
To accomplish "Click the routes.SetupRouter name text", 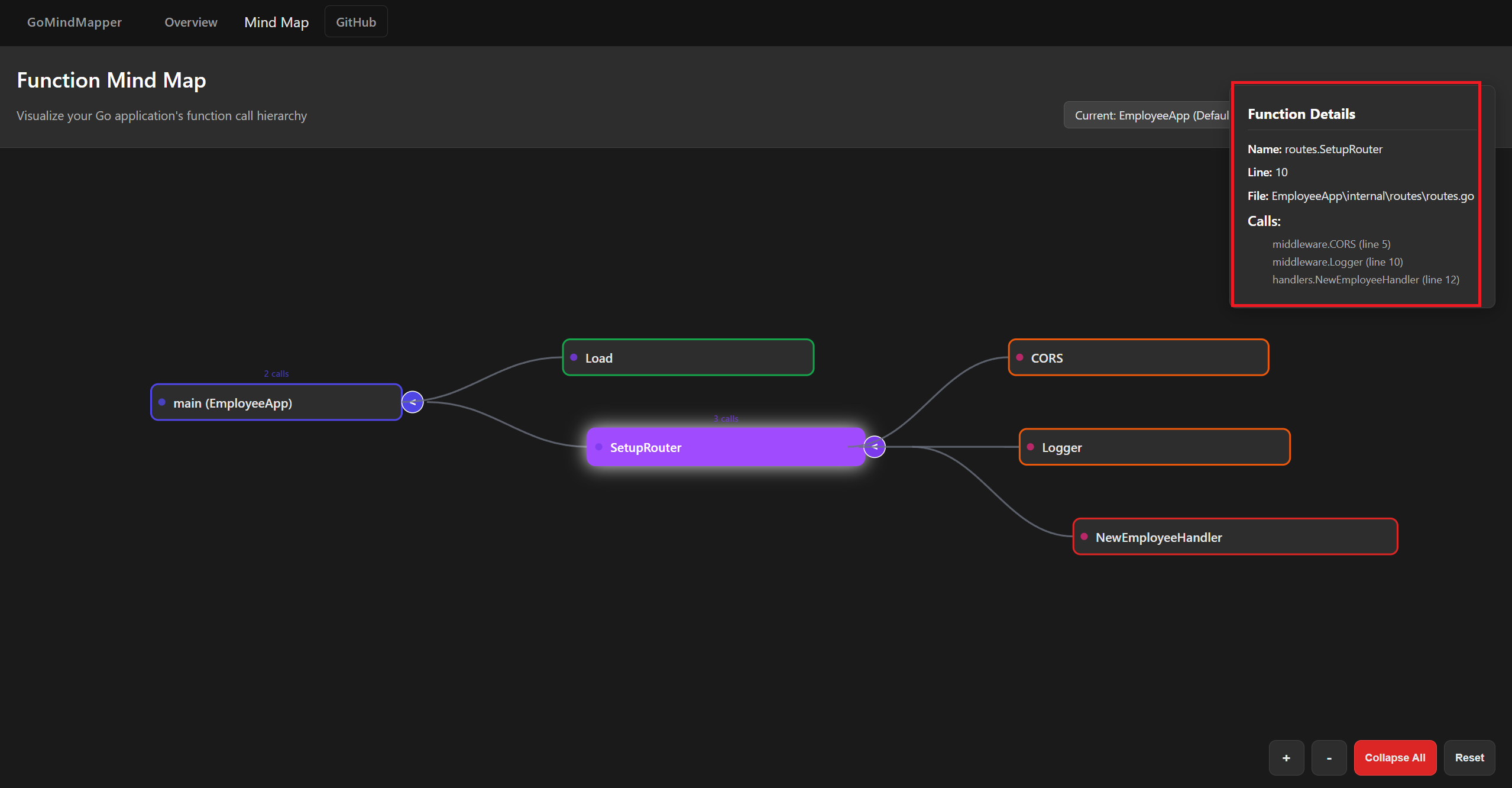I will click(x=1333, y=150).
